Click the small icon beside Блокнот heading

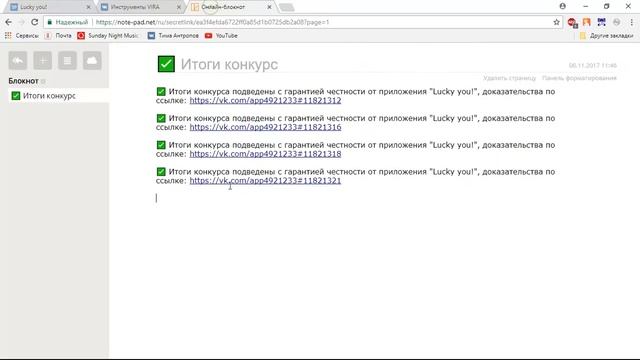click(x=43, y=81)
